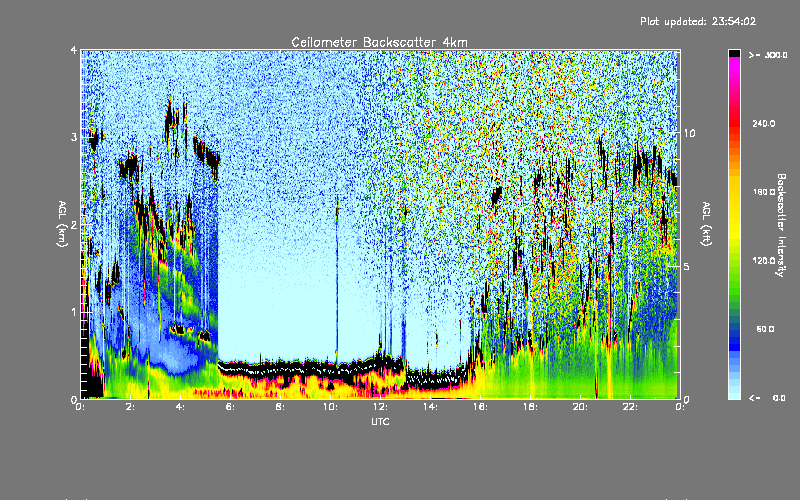Click the black top segment of colorbar
Viewport: 800px width, 500px height.
pyautogui.click(x=734, y=53)
